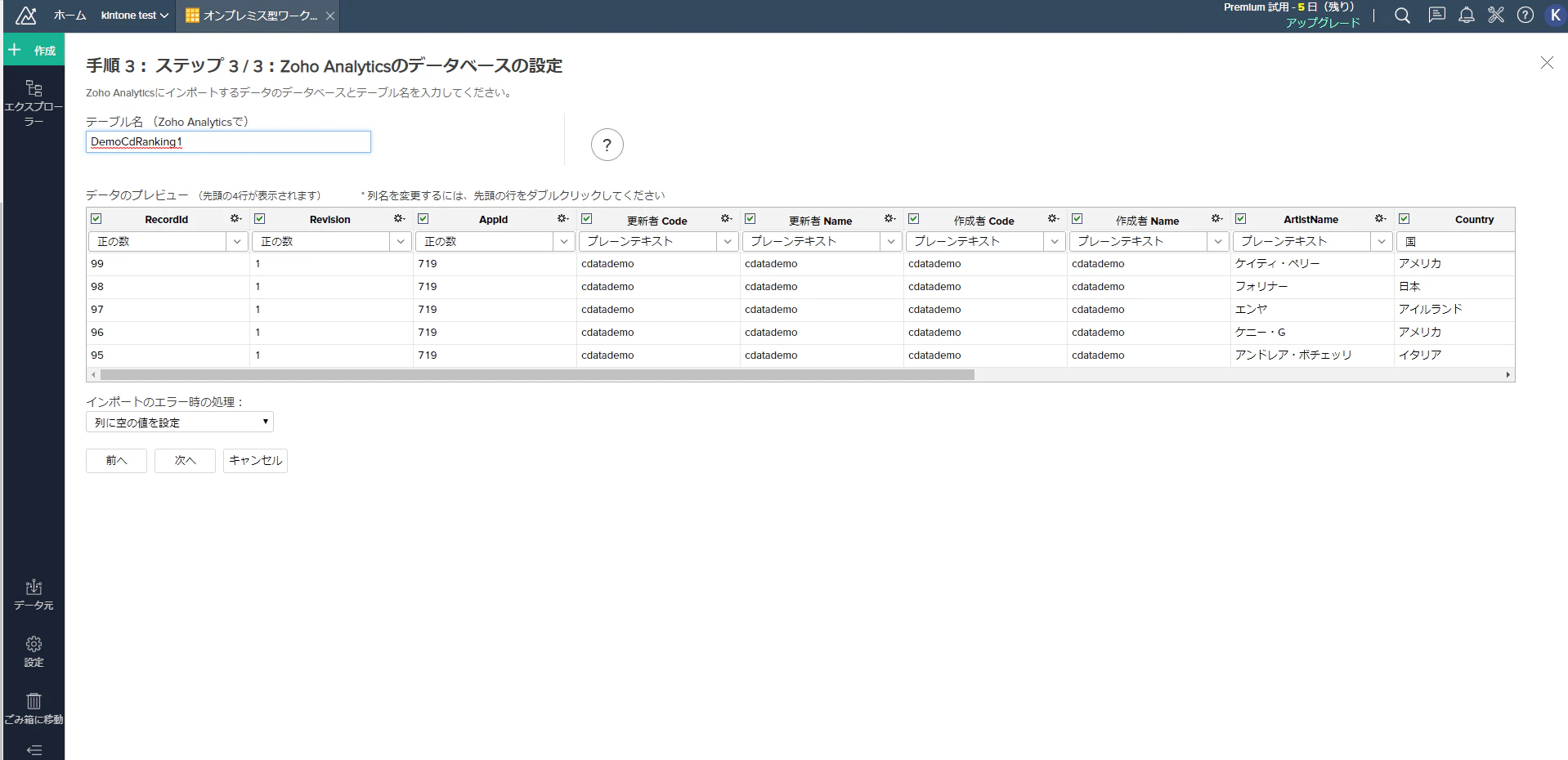
Task: Click the RecordId value 97 cell
Action: pyautogui.click(x=168, y=310)
